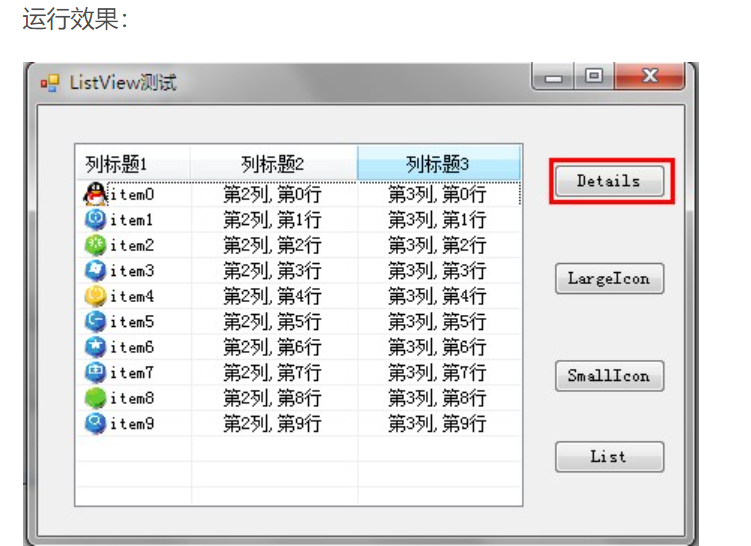Click cell 第3列,第1行

(x=437, y=220)
